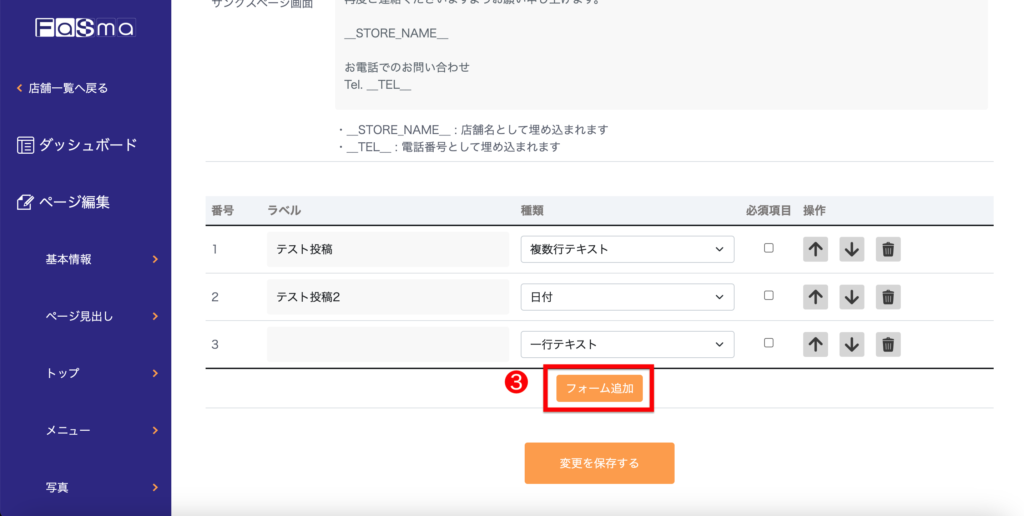Open the 複数行テキスト type dropdown
1024x516 pixels.
tap(627, 249)
